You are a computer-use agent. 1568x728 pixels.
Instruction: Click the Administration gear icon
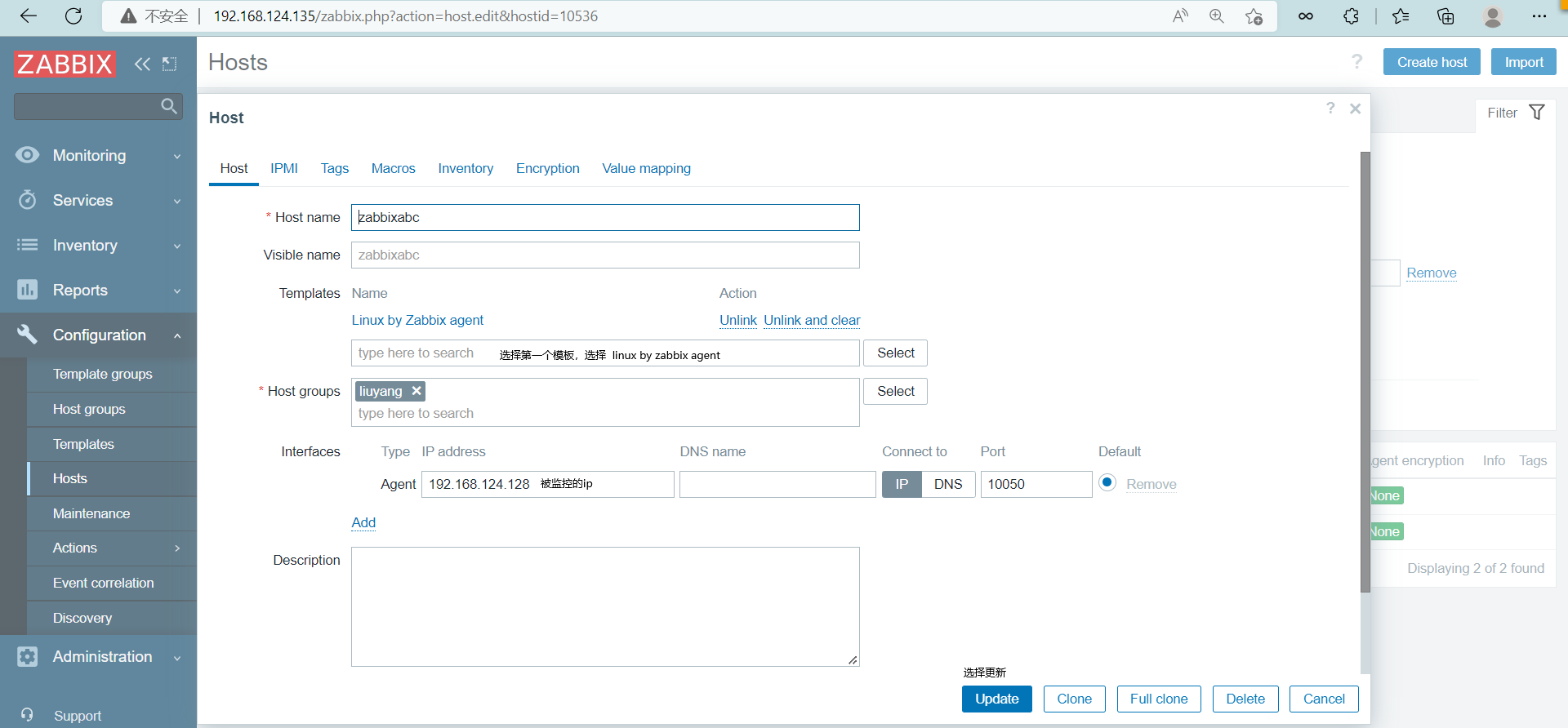pos(27,656)
